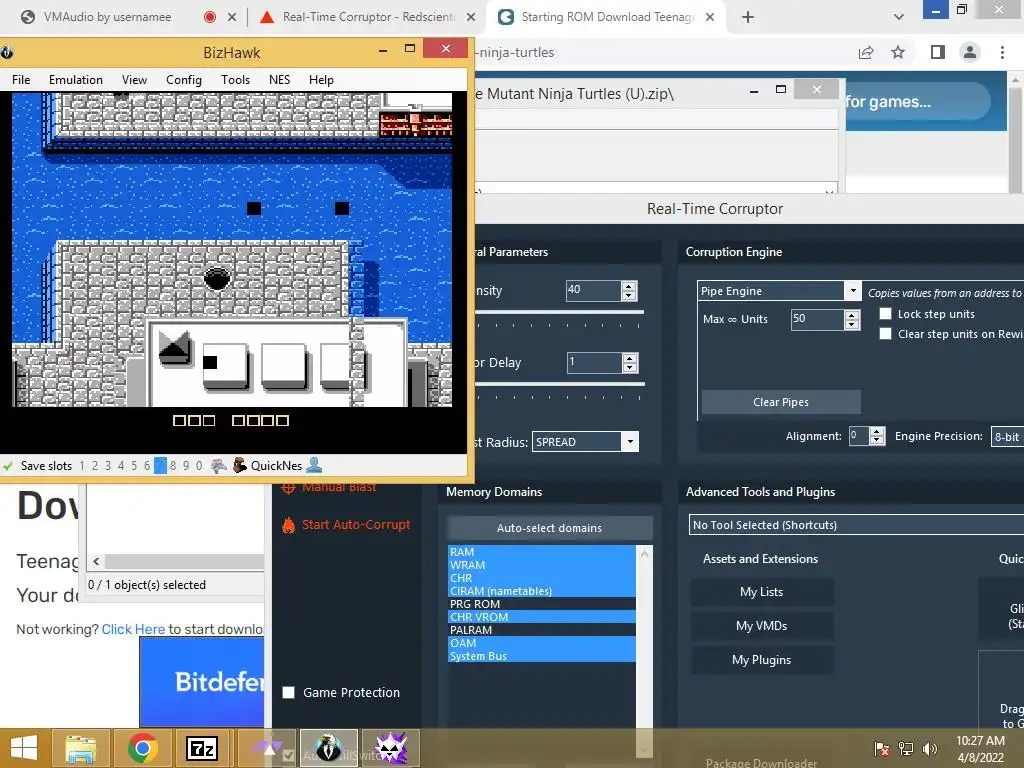The width and height of the screenshot is (1024, 768).
Task: Select save slot 9 in BizHawk
Action: pyautogui.click(x=186, y=466)
